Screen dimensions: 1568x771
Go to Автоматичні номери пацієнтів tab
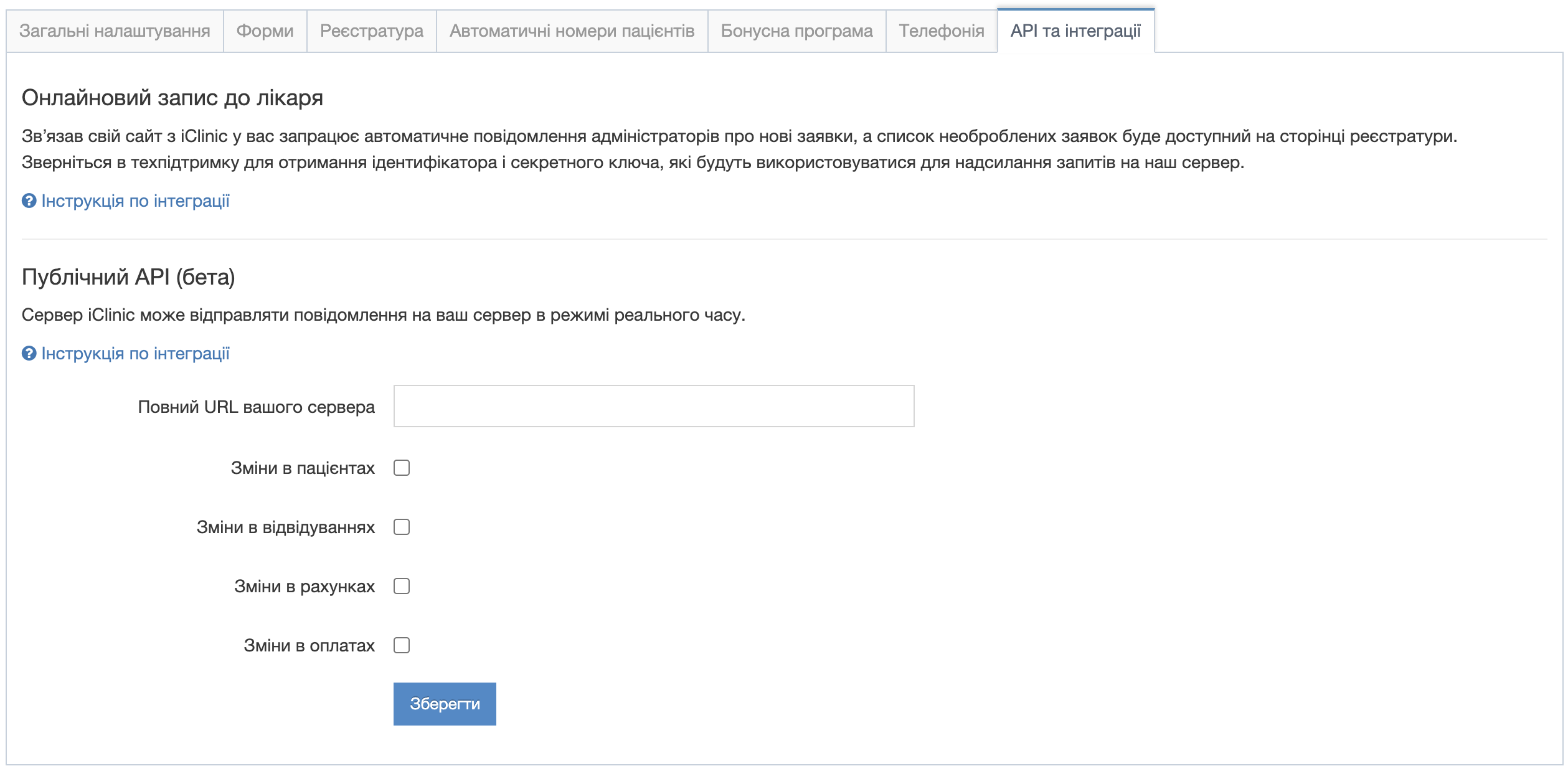tap(572, 31)
